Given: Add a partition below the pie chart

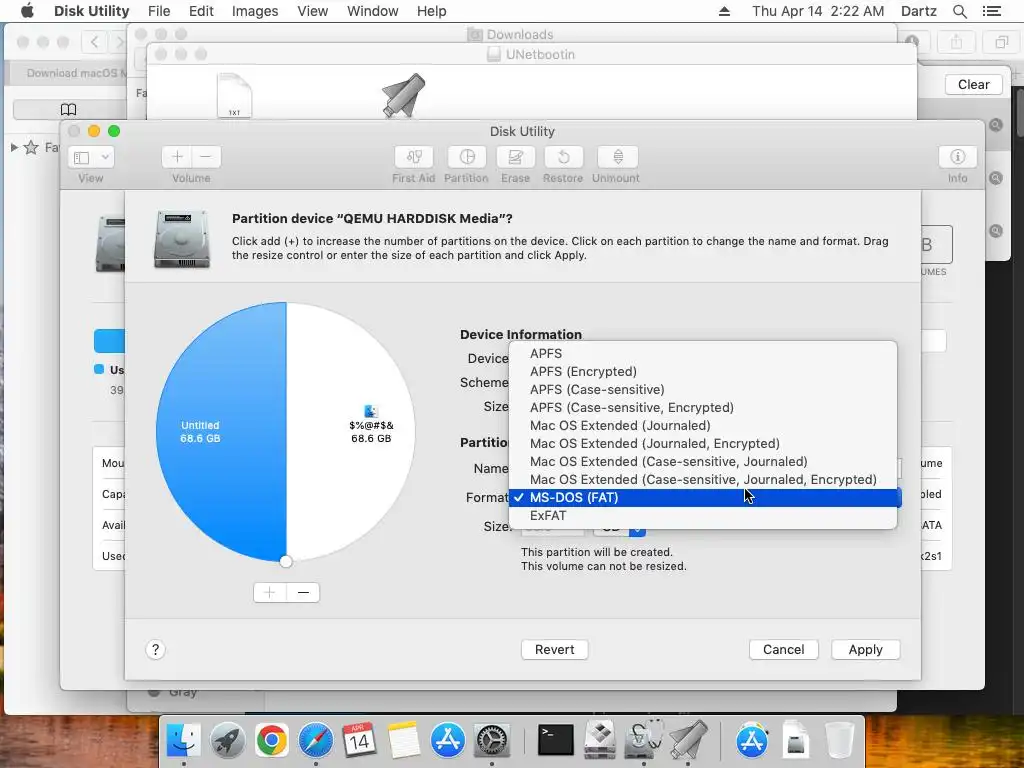Looking at the screenshot, I should click(270, 592).
